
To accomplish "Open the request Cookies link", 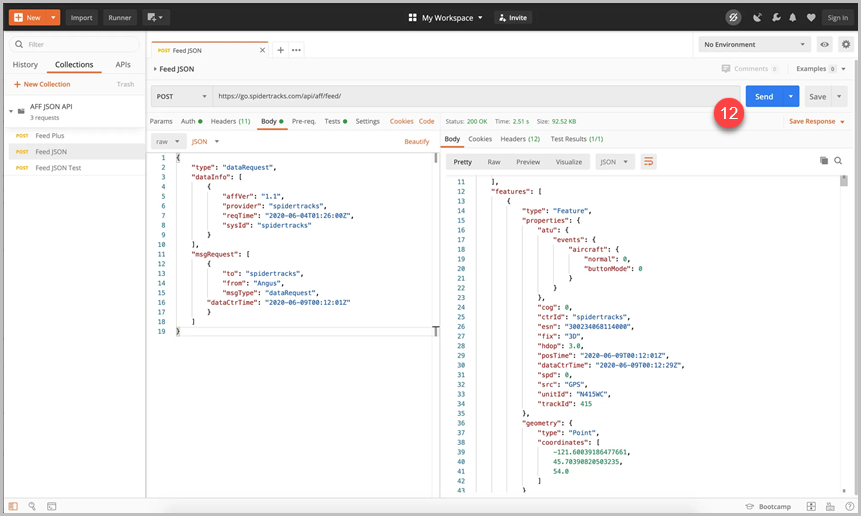I will 401,121.
